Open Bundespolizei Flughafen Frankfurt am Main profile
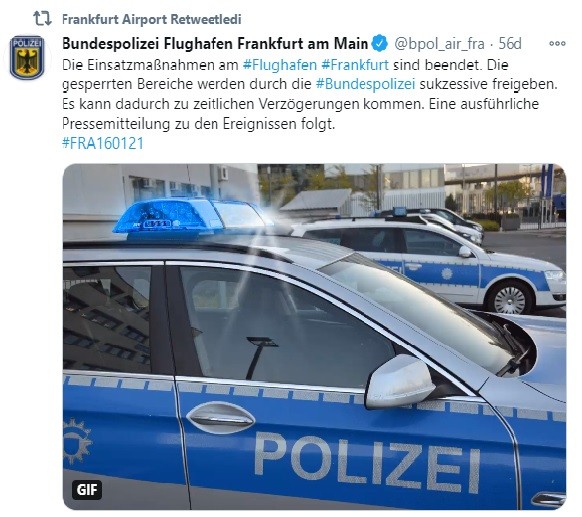The height and width of the screenshot is (517, 582). pyautogui.click(x=215, y=44)
